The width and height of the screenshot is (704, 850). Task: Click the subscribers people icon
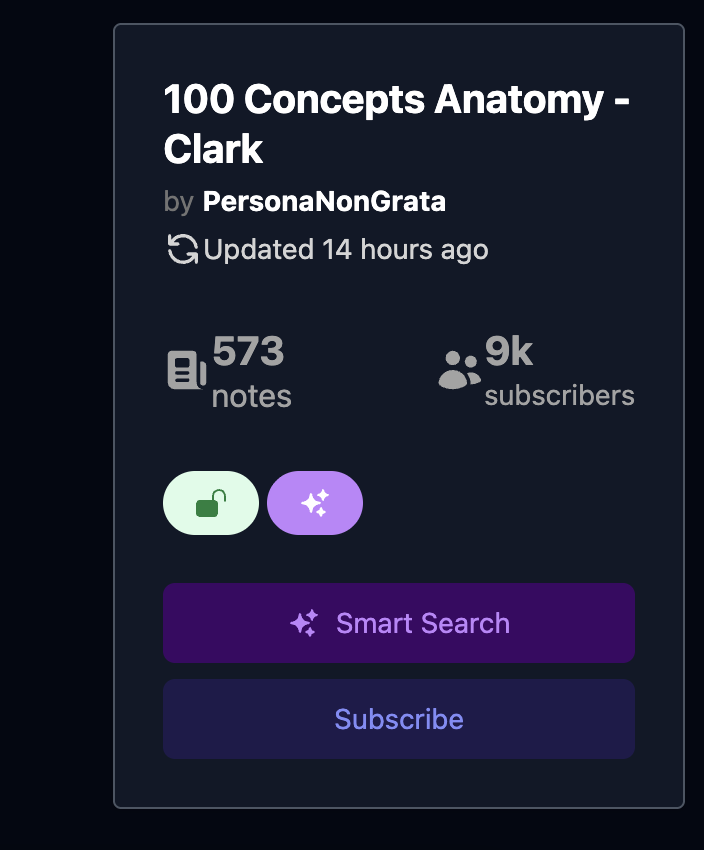(459, 370)
